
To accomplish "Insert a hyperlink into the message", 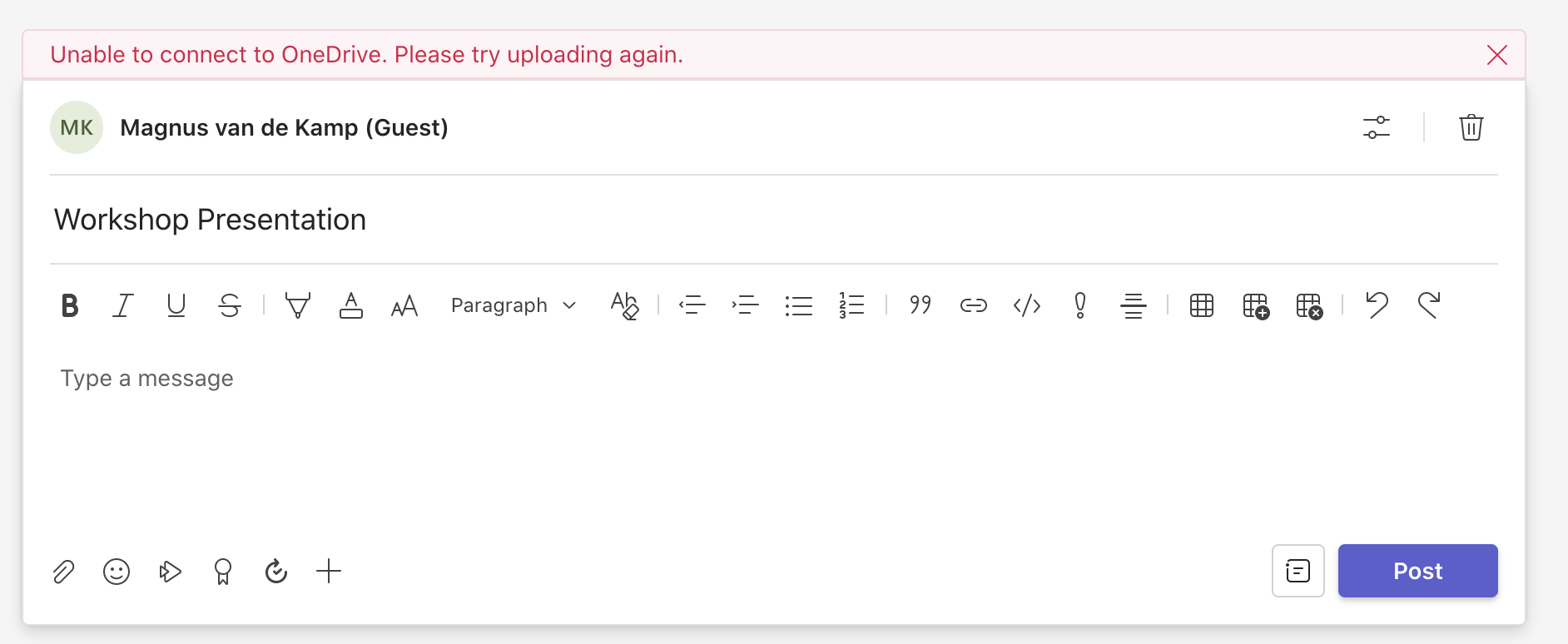I will [x=973, y=305].
